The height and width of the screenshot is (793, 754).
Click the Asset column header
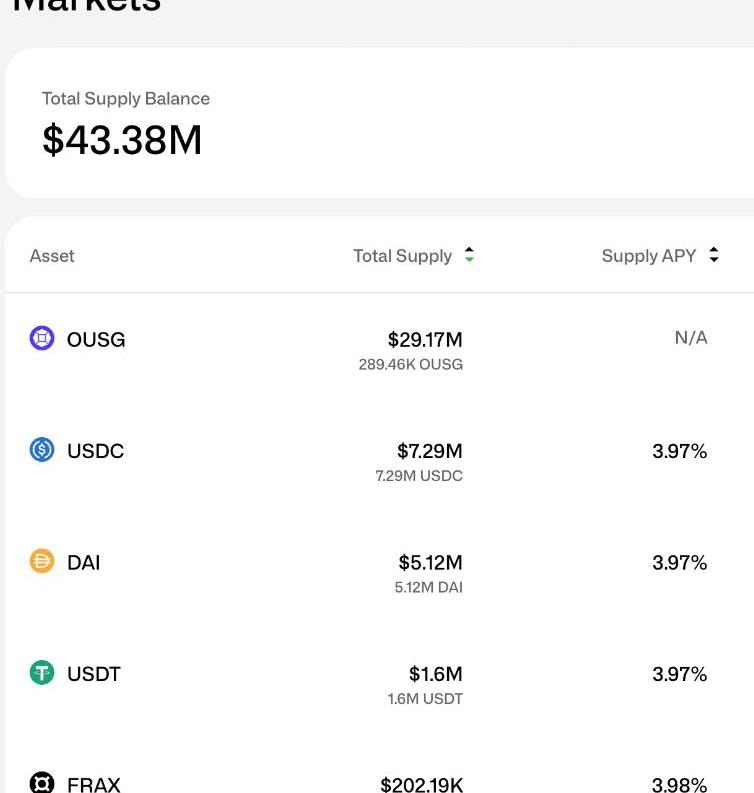[x=52, y=256]
